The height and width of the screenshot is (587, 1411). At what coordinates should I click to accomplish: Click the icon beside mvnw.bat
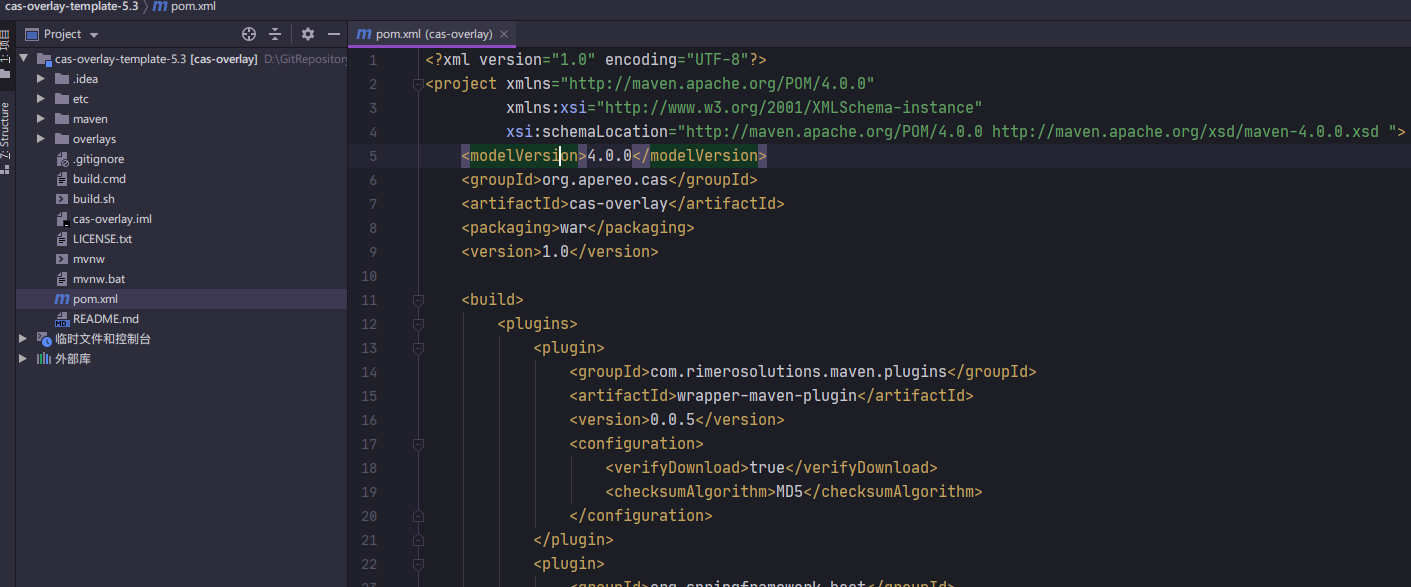click(x=62, y=279)
